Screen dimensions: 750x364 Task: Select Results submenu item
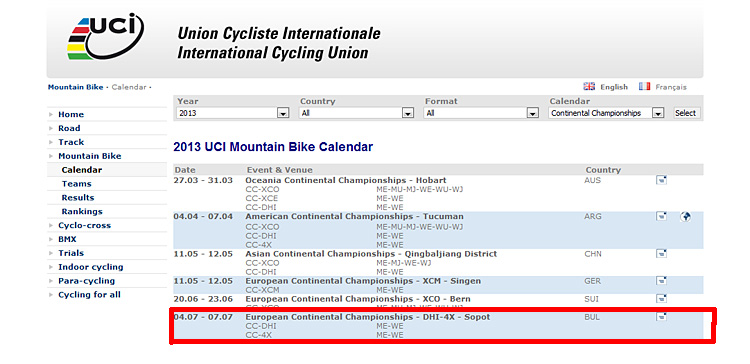coord(78,198)
